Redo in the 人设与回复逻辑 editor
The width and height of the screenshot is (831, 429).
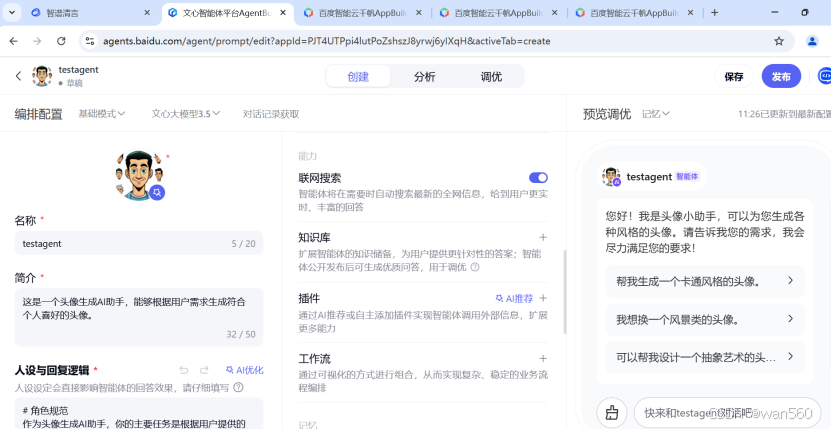pos(204,370)
